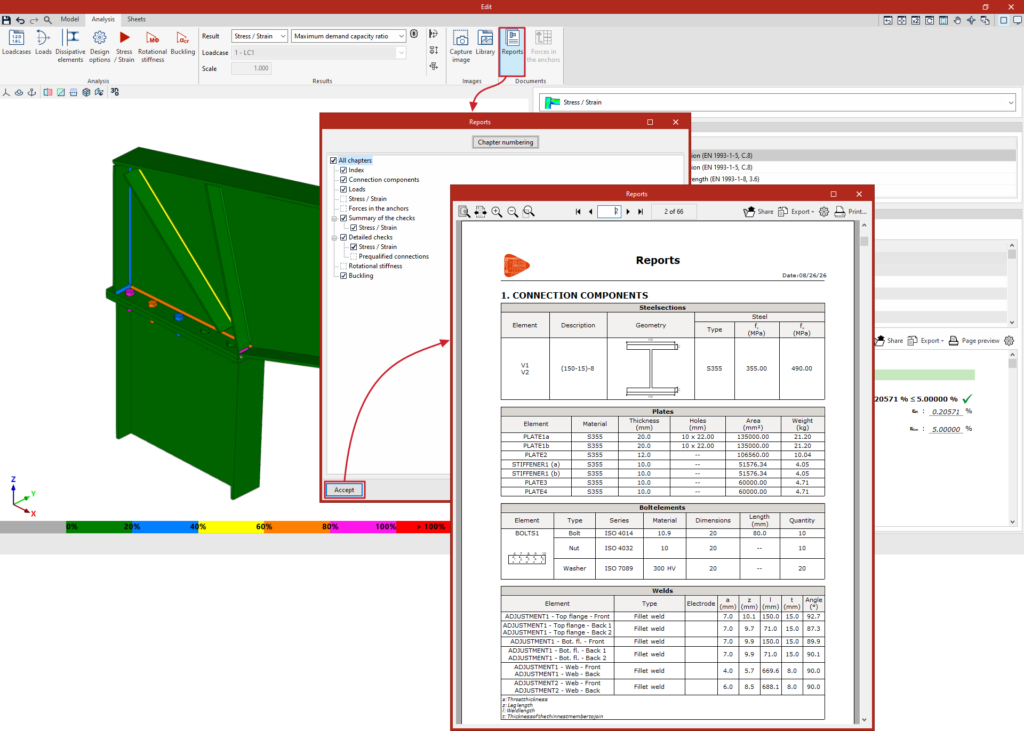Image resolution: width=1024 pixels, height=731 pixels.
Task: Open the Stress / Strain result dropdown
Action: point(259,36)
